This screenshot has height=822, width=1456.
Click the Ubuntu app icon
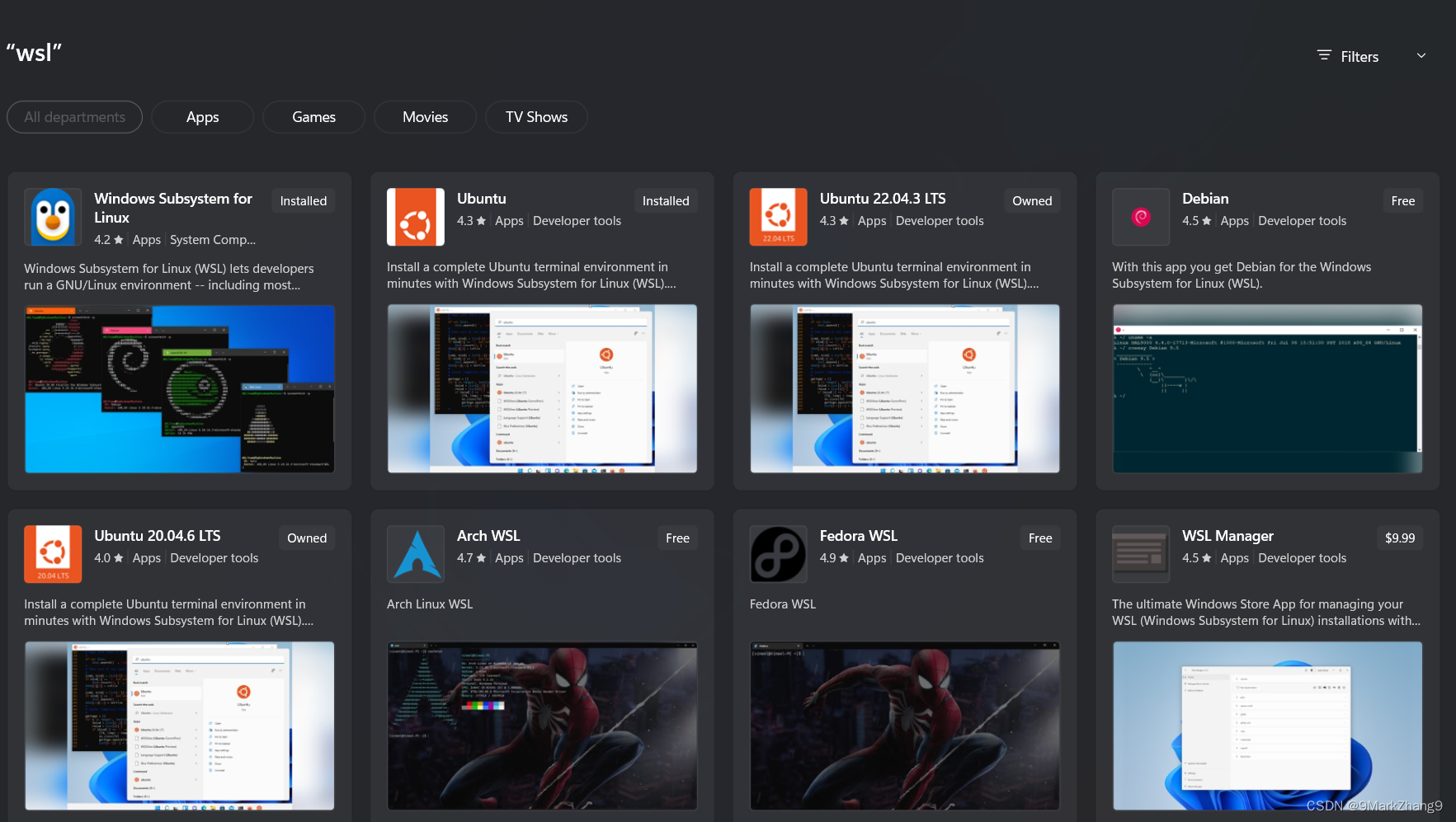click(x=416, y=217)
